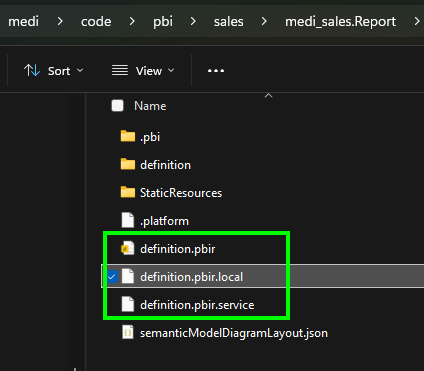Toggle the select-all checkbox beside Name
This screenshot has height=371, width=424.
pos(117,106)
